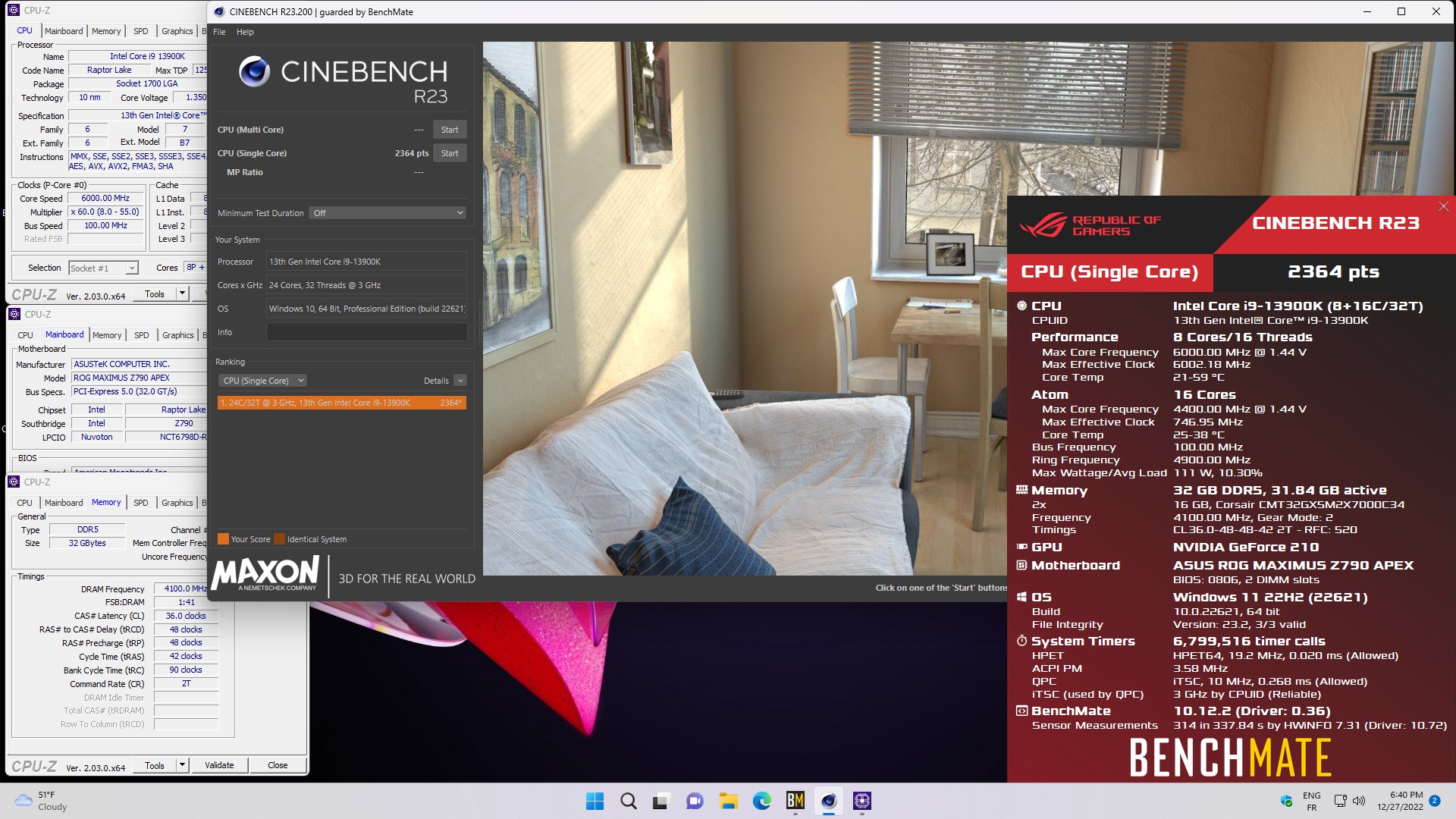Click the language indicator ENG FR
This screenshot has width=1456, height=819.
click(1312, 801)
